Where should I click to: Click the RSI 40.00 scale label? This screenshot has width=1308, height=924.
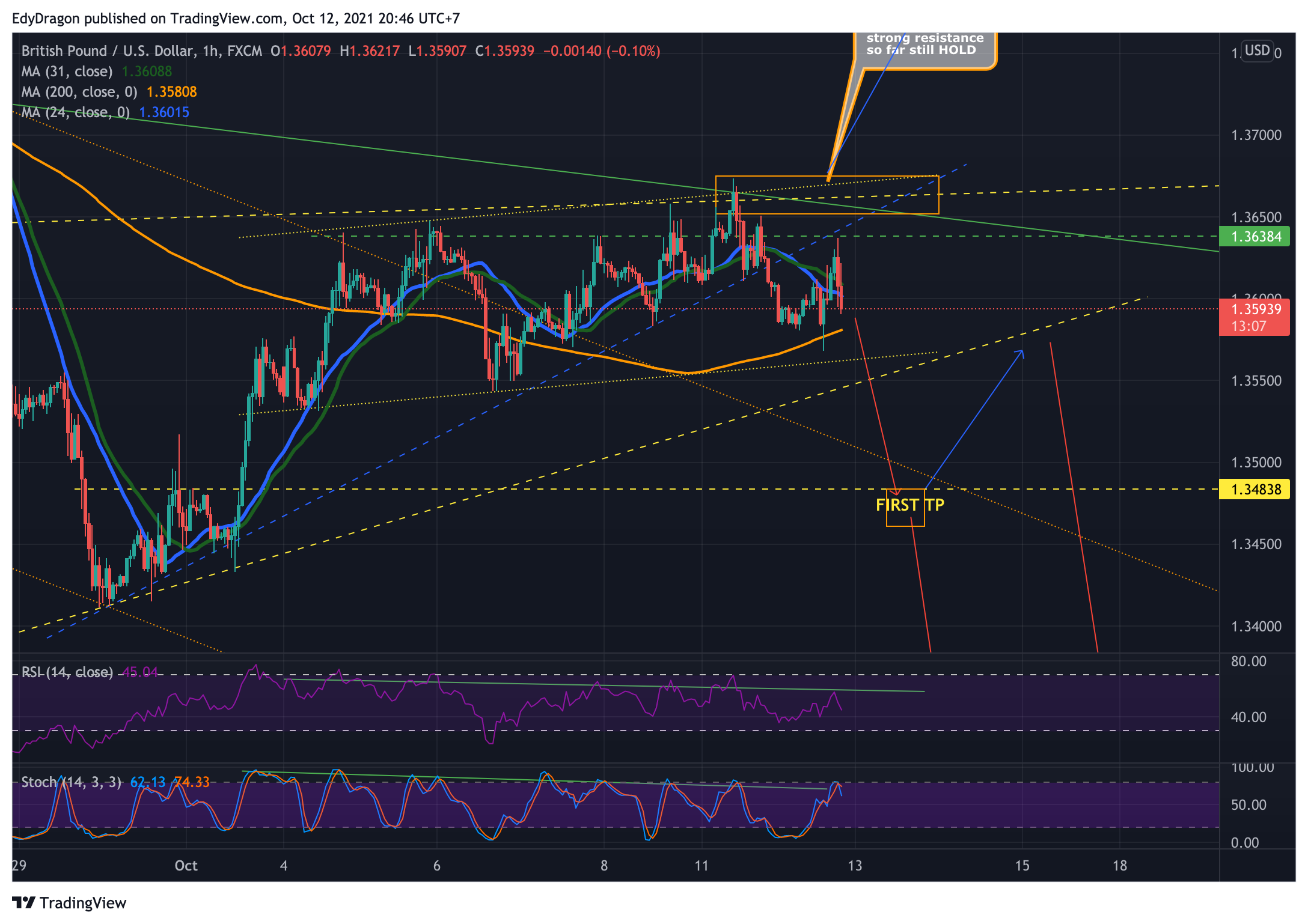[x=1248, y=717]
